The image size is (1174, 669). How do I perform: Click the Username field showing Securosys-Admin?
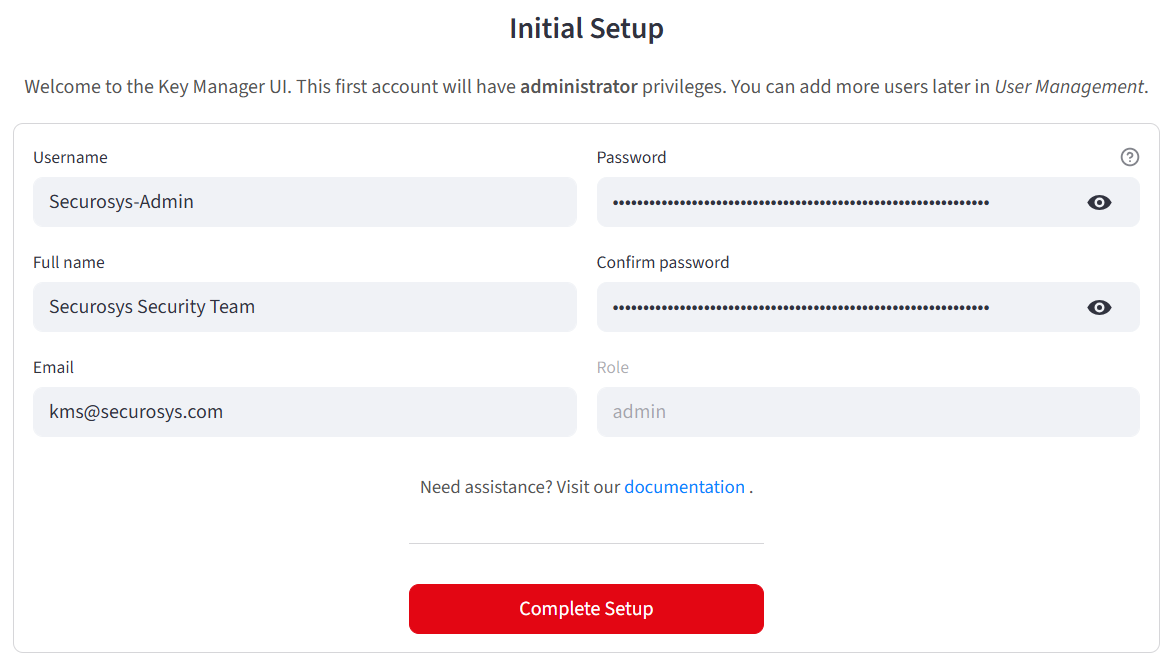(x=305, y=202)
